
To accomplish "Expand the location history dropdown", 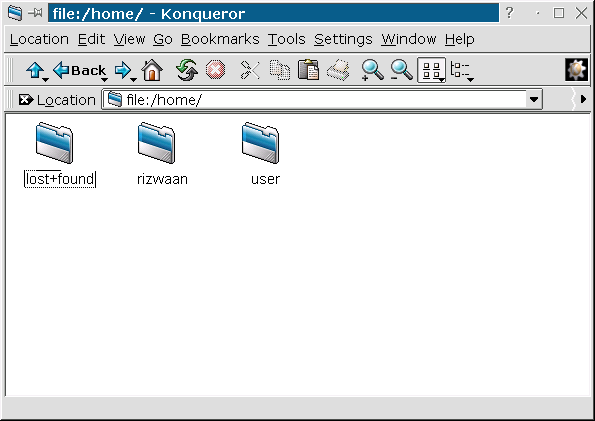I will tap(534, 100).
